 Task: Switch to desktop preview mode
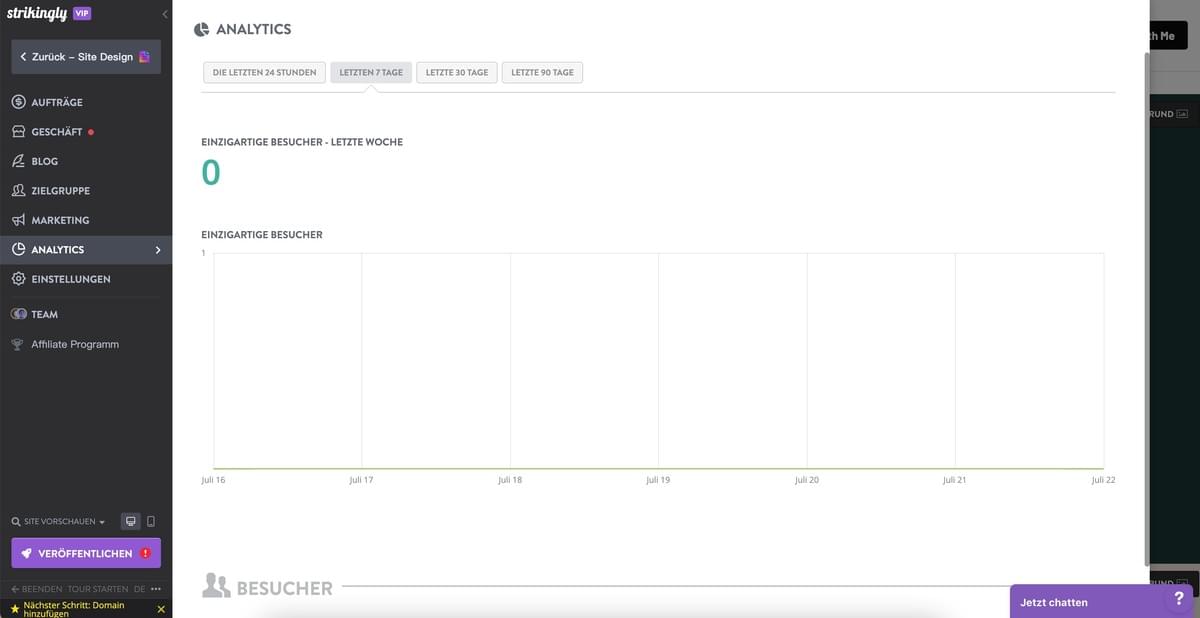tap(130, 521)
